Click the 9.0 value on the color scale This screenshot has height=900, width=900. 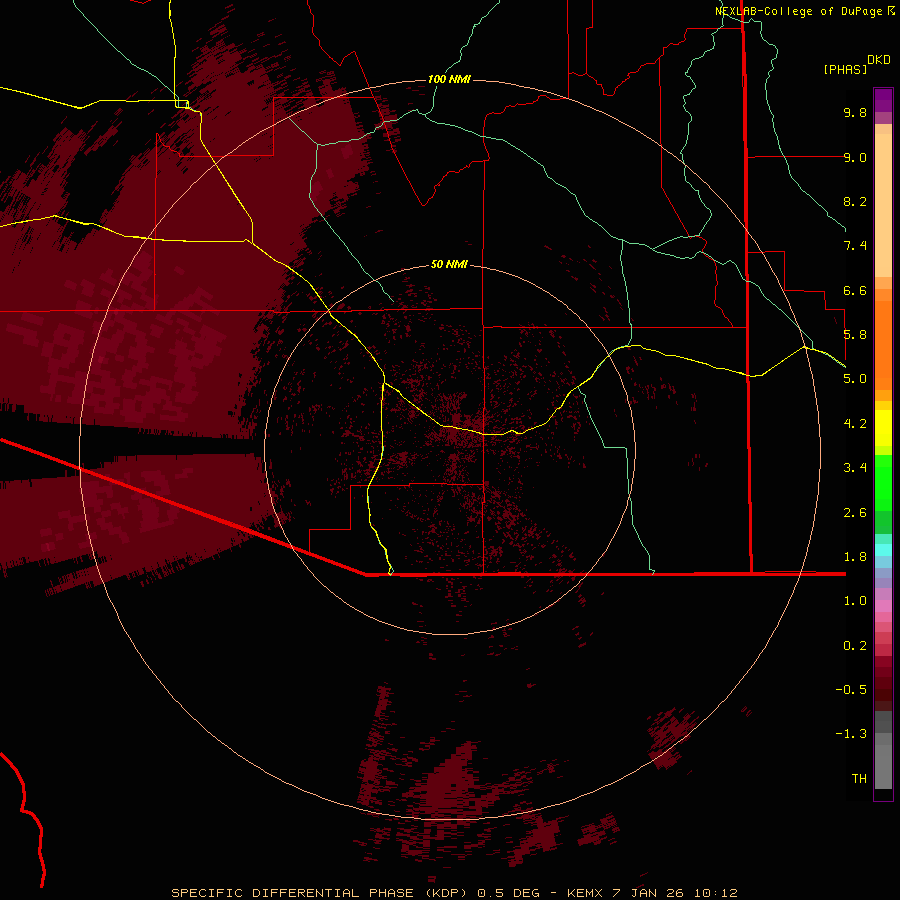[x=855, y=157]
